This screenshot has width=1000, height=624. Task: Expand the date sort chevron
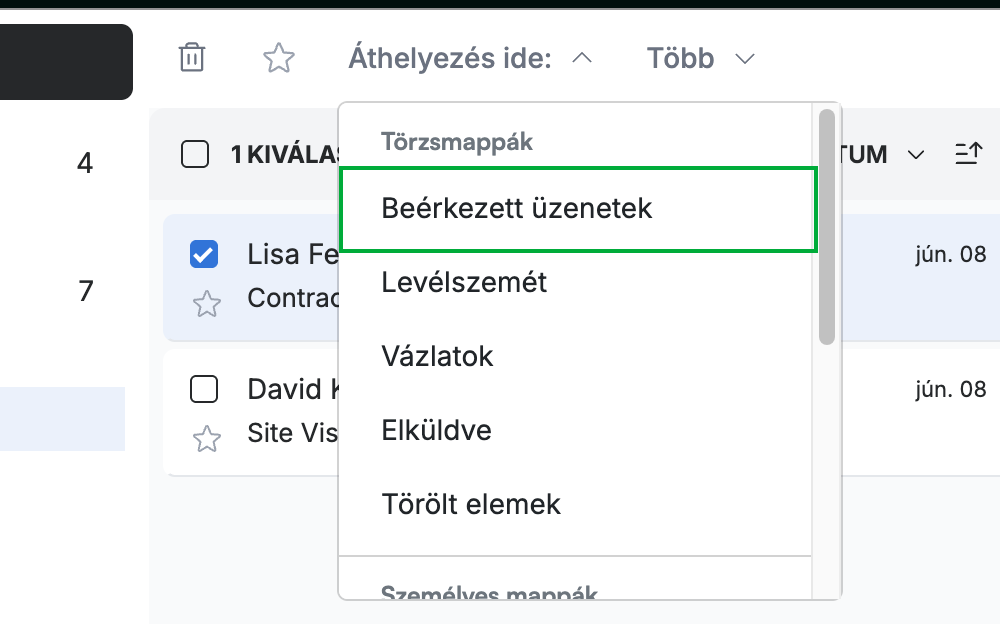click(916, 154)
